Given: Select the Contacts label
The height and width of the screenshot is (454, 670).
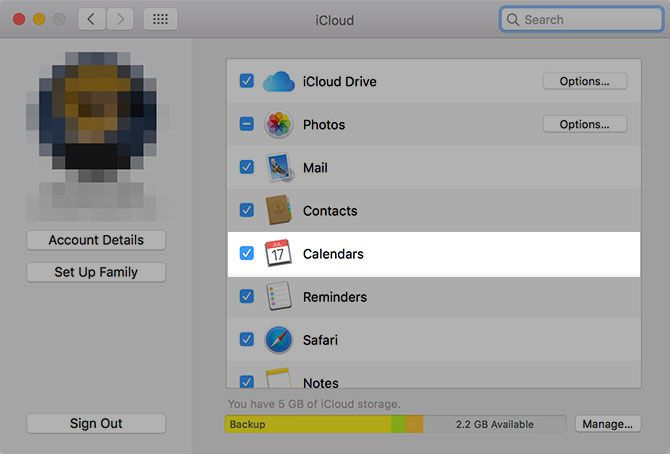Looking at the screenshot, I should point(330,211).
